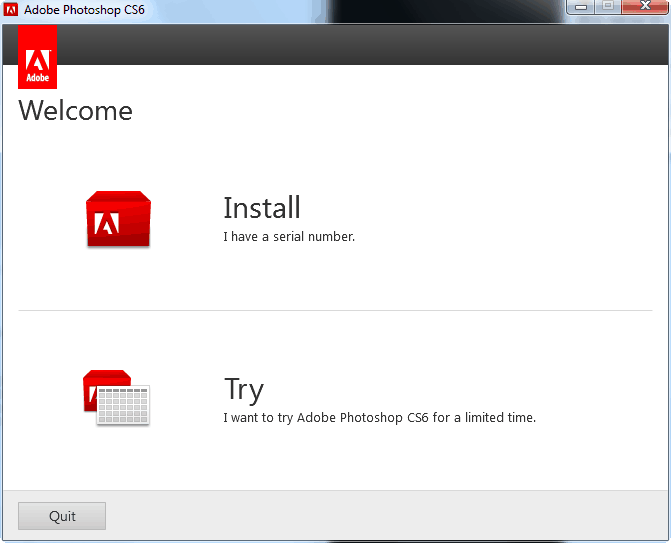Select the Try heading
The height and width of the screenshot is (543, 671).
244,389
